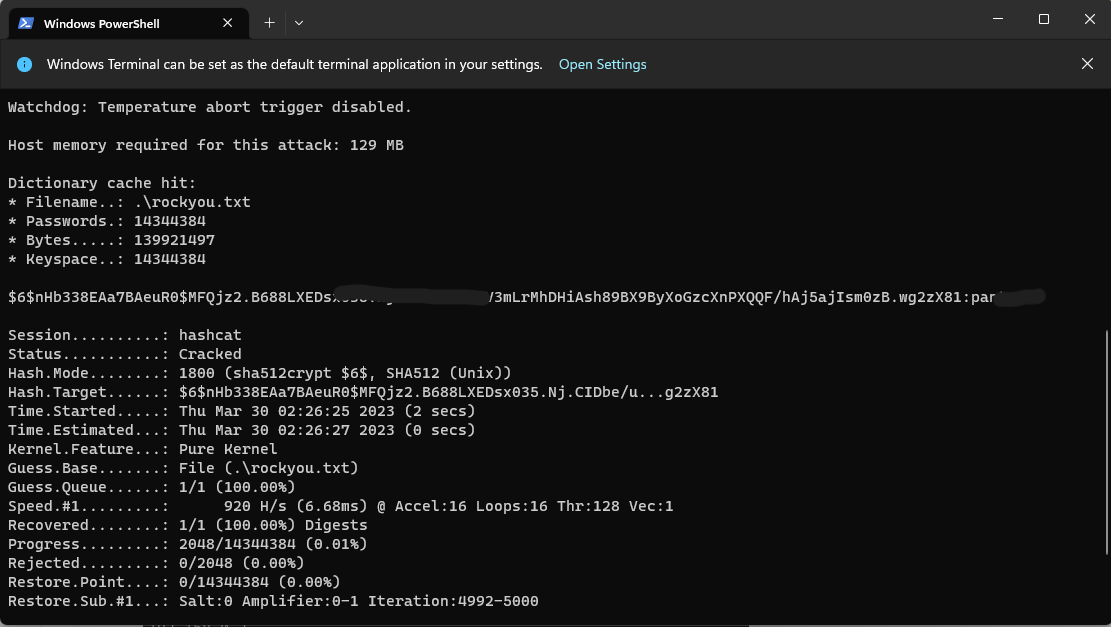Click the terminal vertical scrollbar thumb
The height and width of the screenshot is (627, 1111).
click(1105, 440)
